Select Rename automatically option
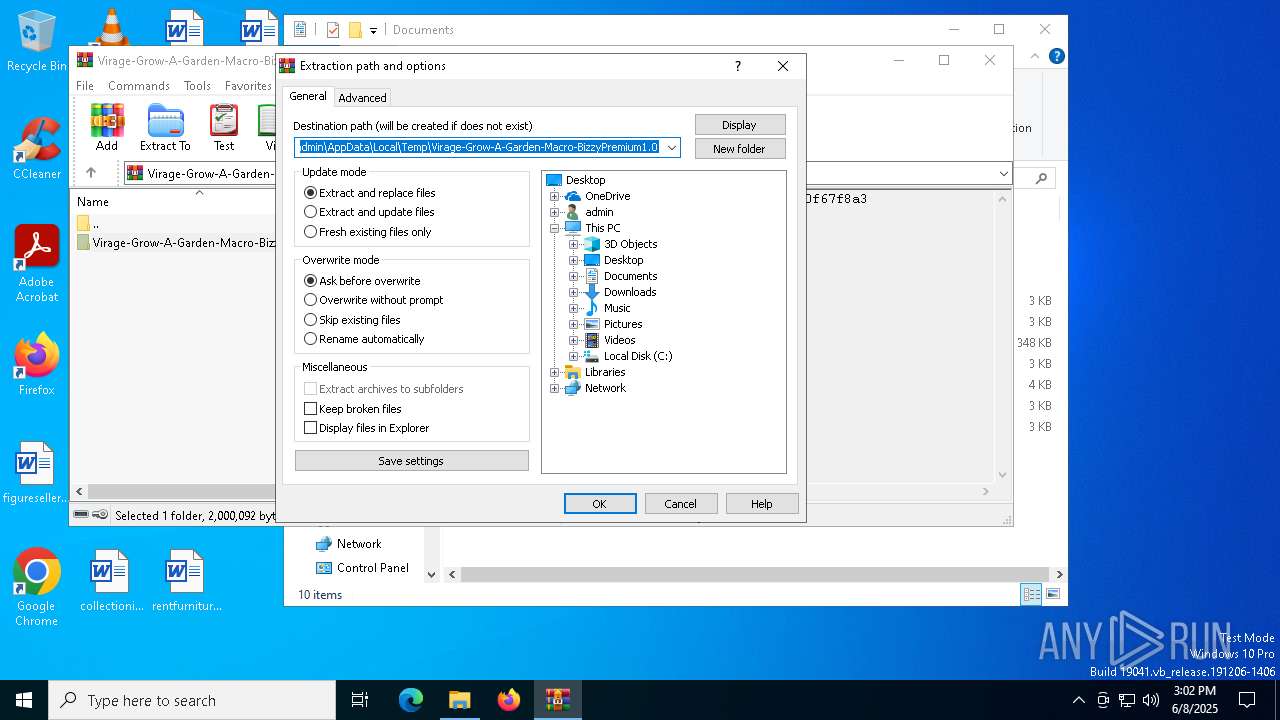Screen dimensions: 1280x720 pyautogui.click(x=364, y=339)
